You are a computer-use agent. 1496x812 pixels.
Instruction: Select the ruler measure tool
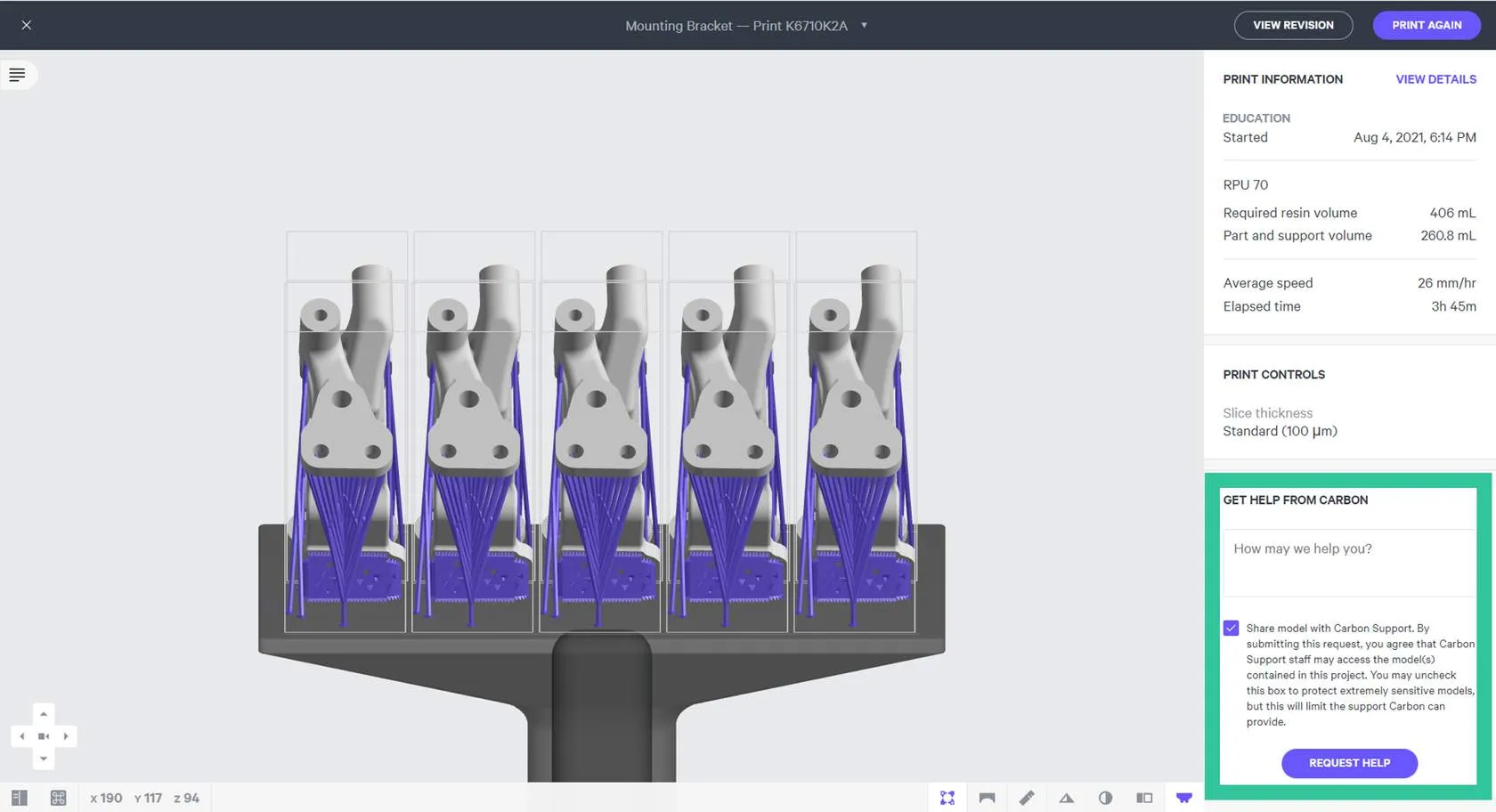coord(1027,798)
